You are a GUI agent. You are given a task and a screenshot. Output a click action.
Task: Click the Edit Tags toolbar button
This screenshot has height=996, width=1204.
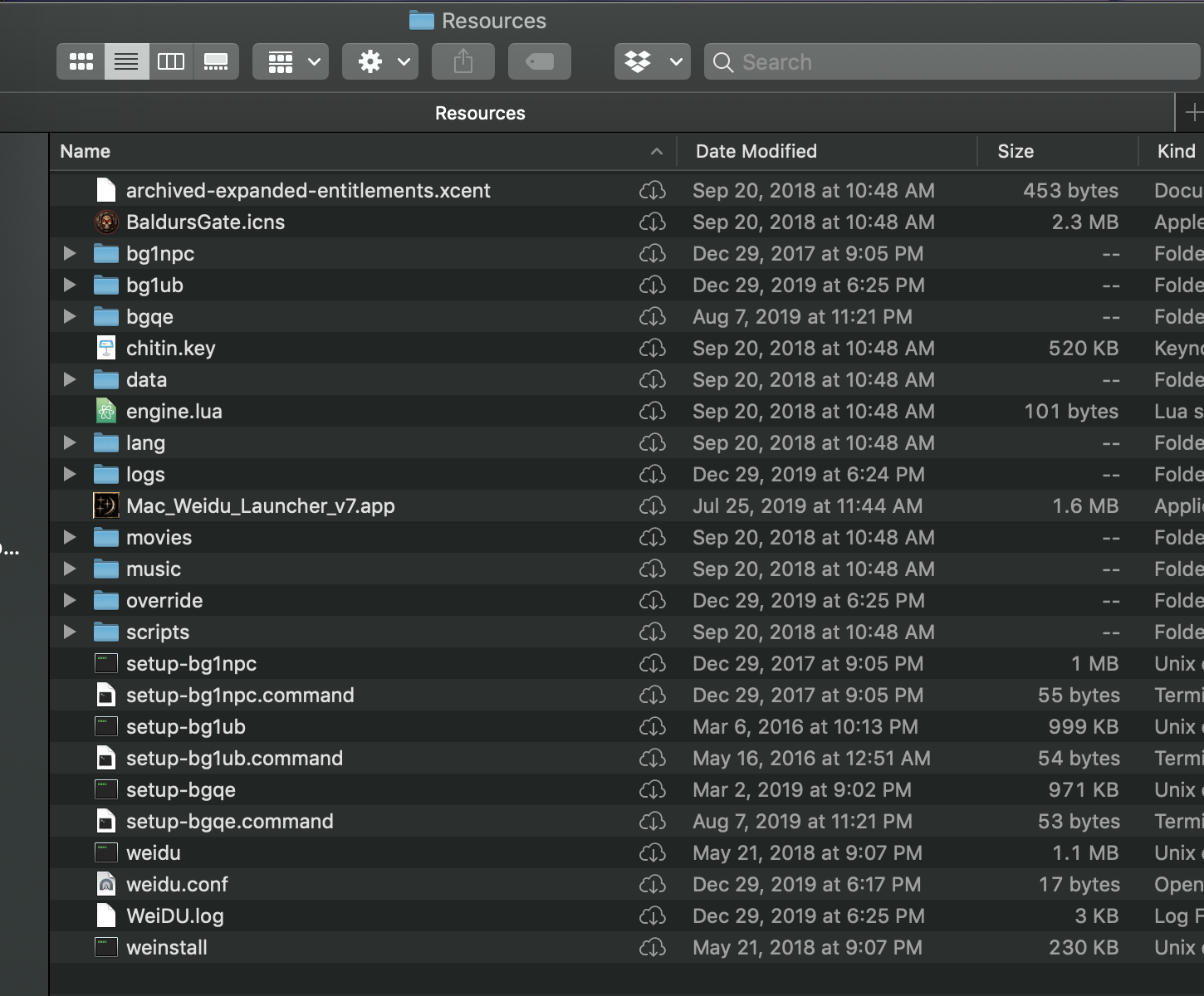pos(540,61)
